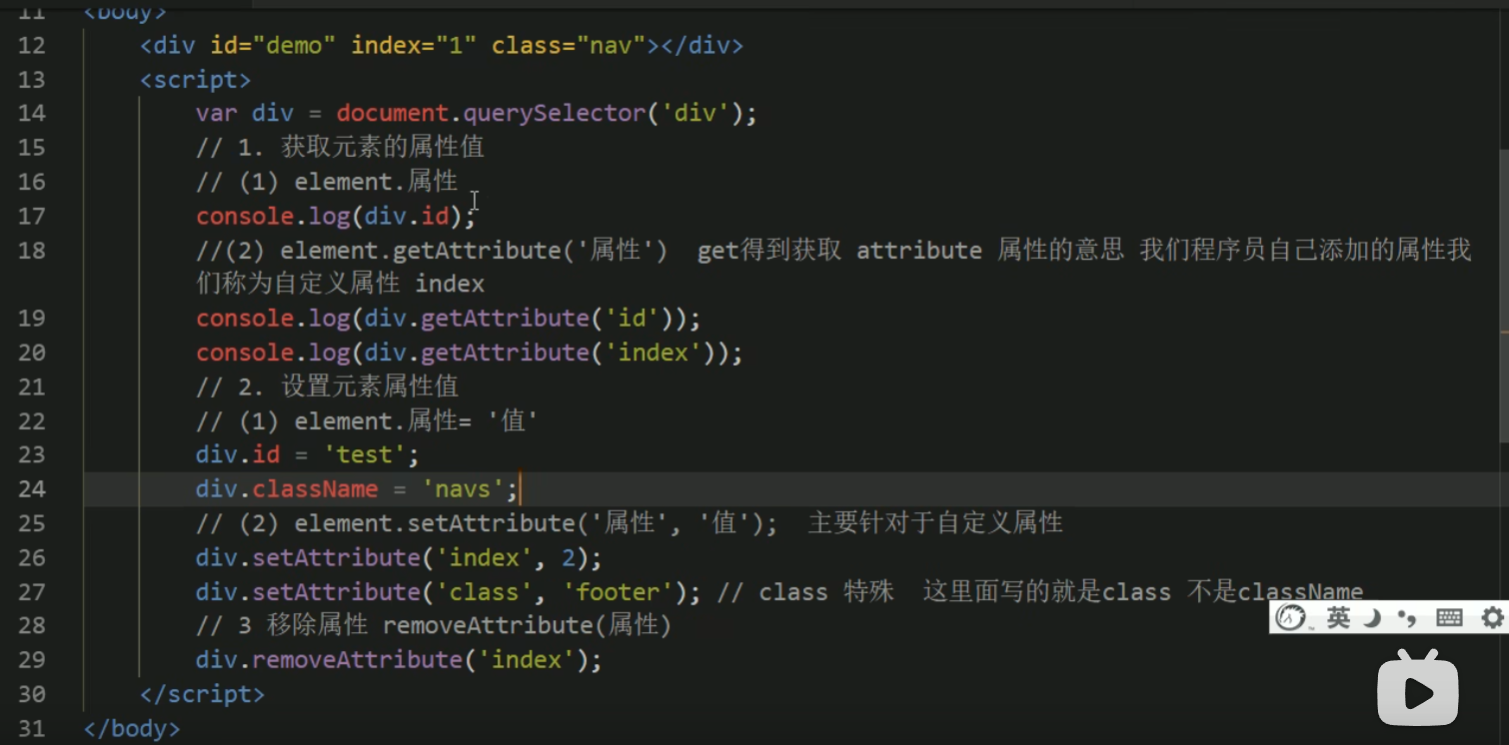This screenshot has width=1509, height=745.
Task: Click the comment '// 2. 设置元素属性值'
Action: point(327,386)
